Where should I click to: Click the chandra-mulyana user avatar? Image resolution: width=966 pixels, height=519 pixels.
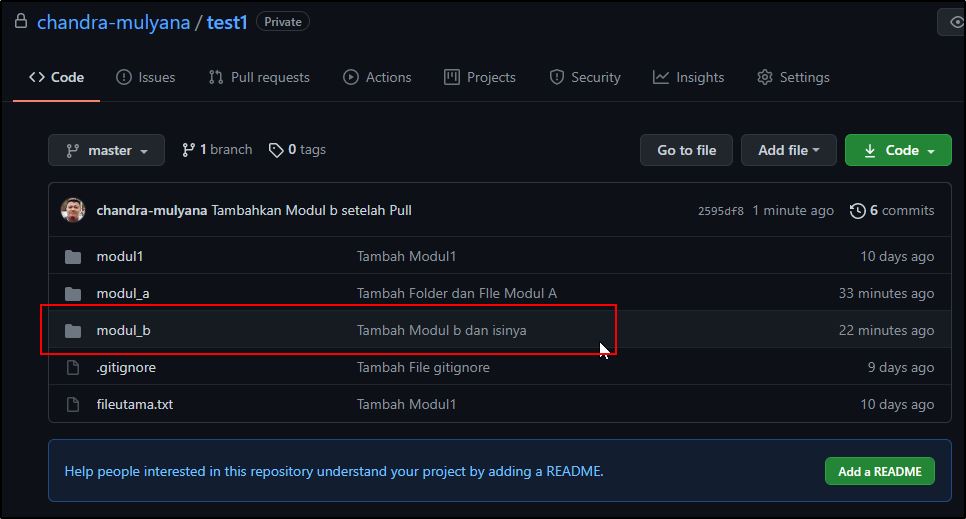73,210
